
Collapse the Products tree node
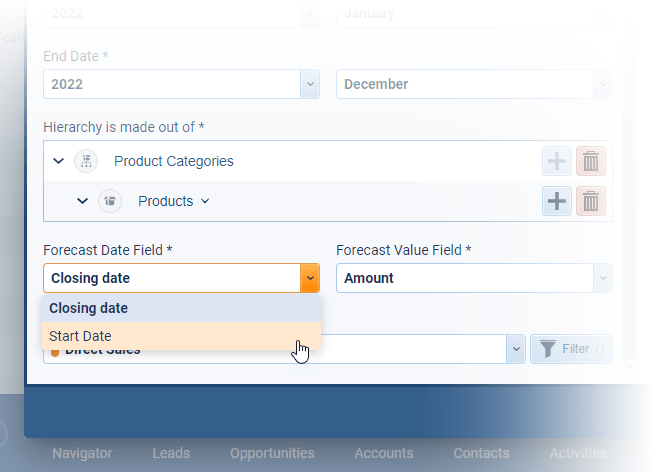tap(83, 201)
